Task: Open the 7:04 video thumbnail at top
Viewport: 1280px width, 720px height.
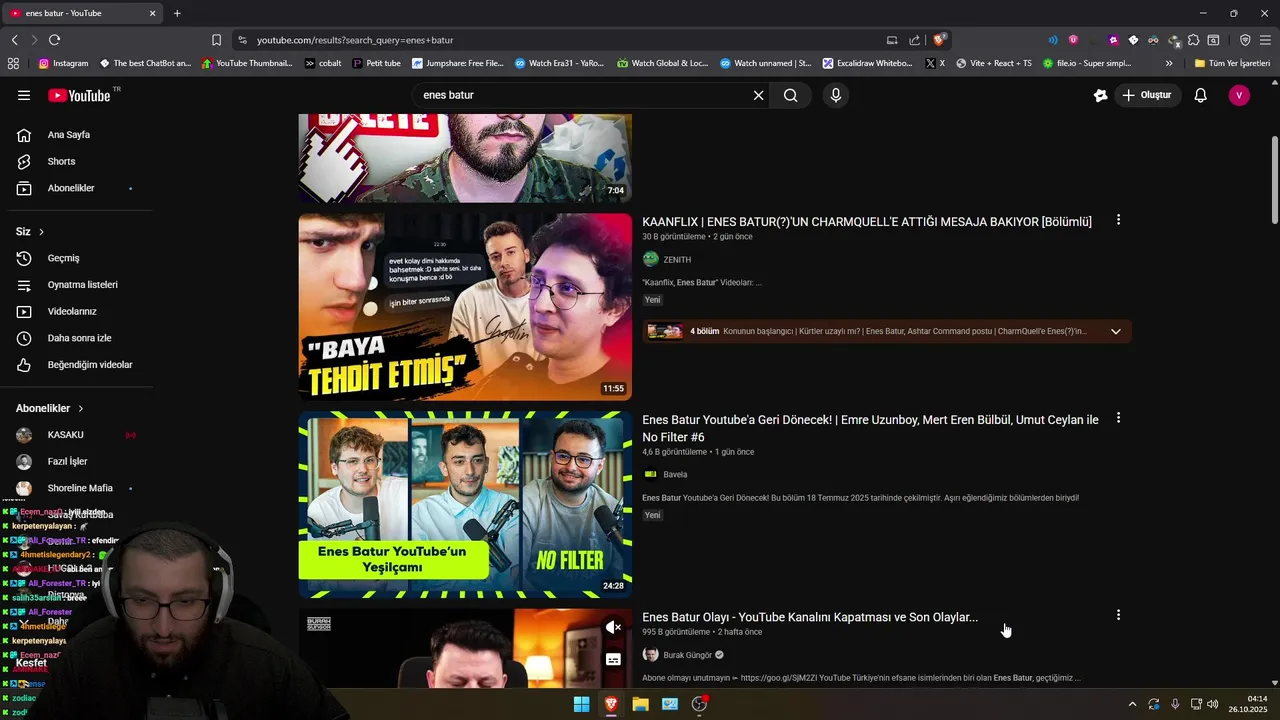Action: coord(465,158)
